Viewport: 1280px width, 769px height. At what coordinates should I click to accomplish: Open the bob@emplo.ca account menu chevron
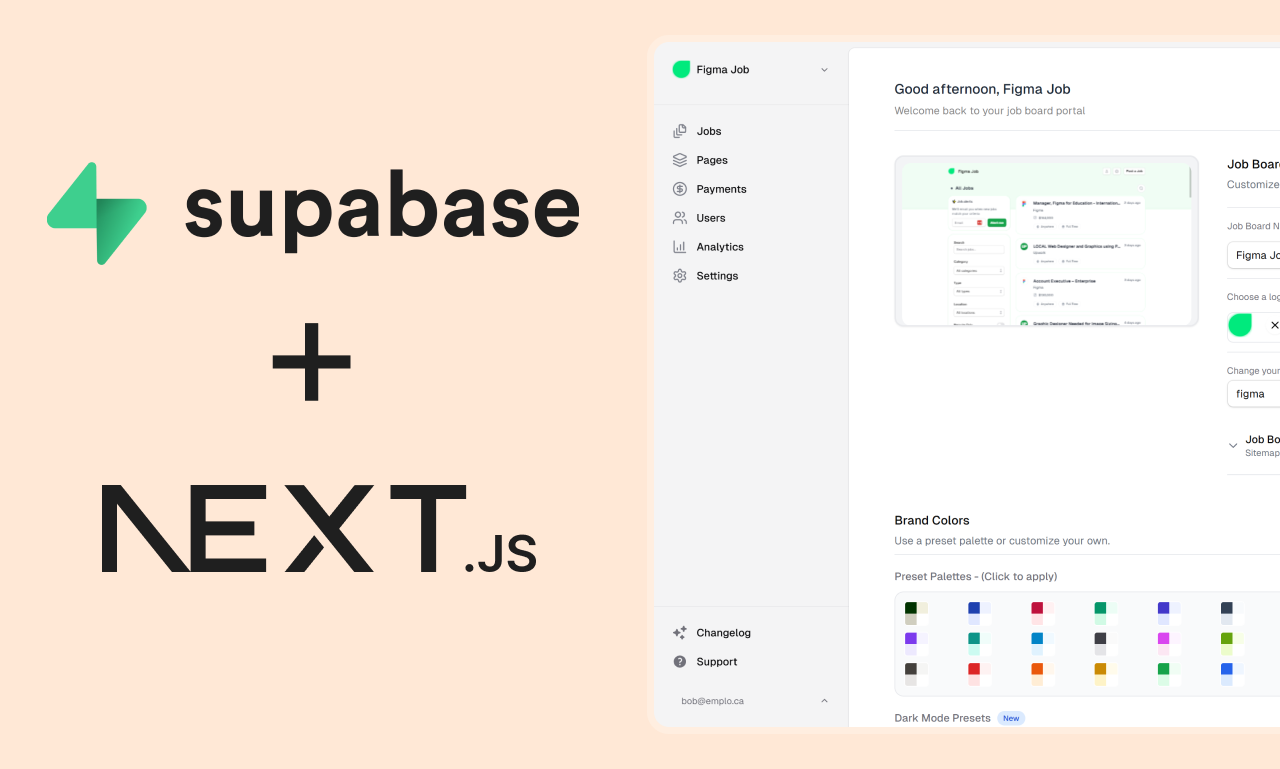coord(824,701)
